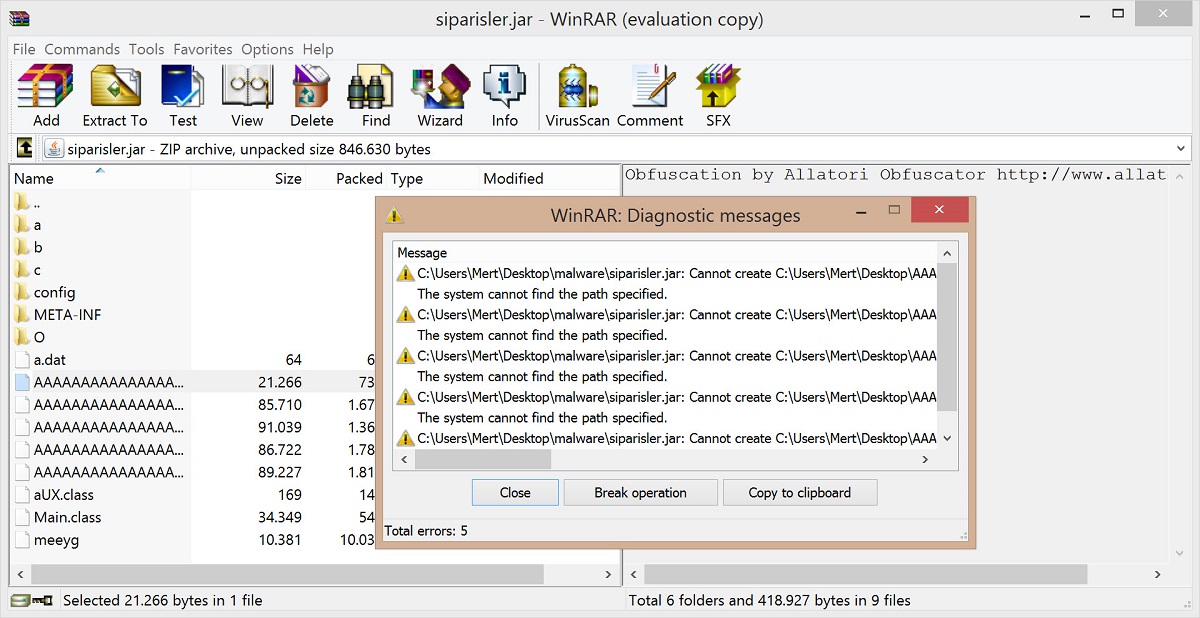Screen dimensions: 1200x618
Task: Select the folder named b
Action: pos(37,247)
